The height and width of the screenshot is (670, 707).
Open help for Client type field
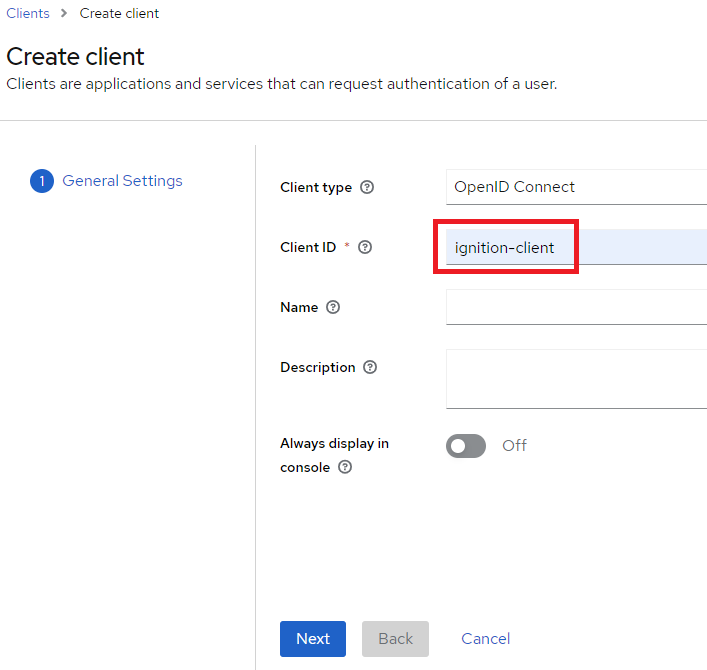pyautogui.click(x=367, y=187)
